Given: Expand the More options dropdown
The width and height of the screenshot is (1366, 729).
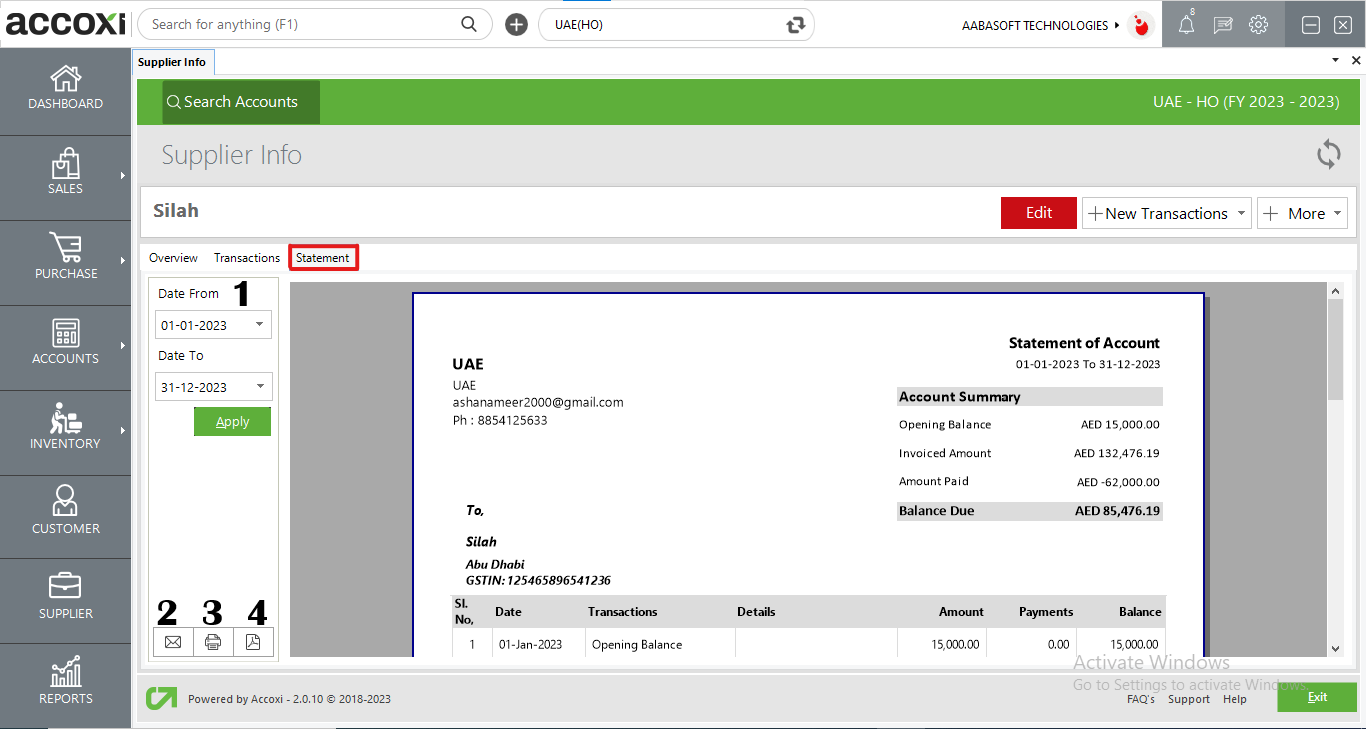Looking at the screenshot, I should (1302, 213).
